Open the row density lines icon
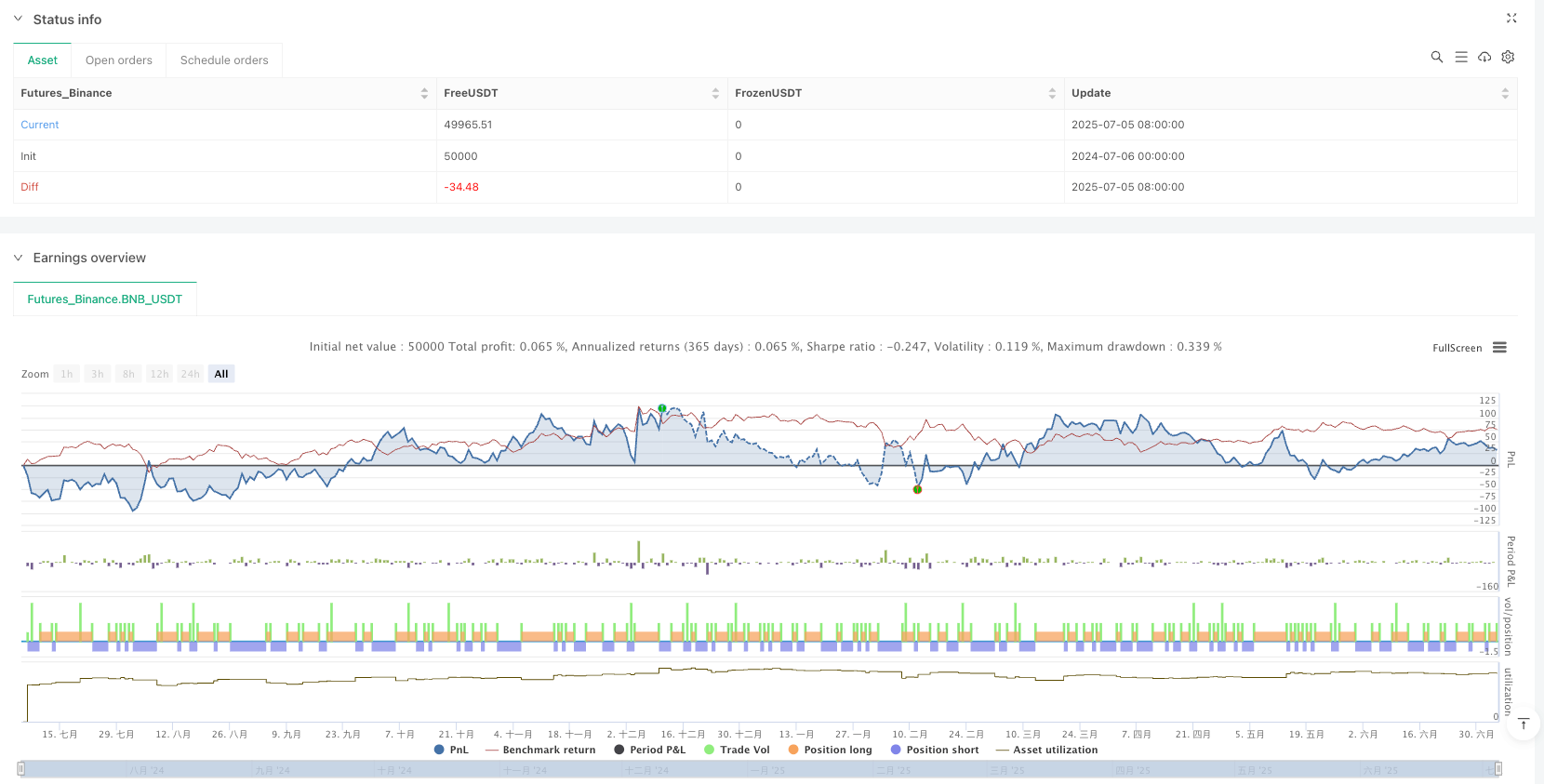1544x784 pixels. point(1460,58)
